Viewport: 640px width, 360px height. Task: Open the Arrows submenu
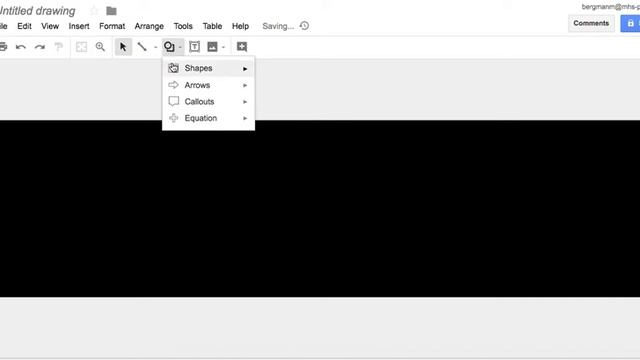pyautogui.click(x=209, y=85)
